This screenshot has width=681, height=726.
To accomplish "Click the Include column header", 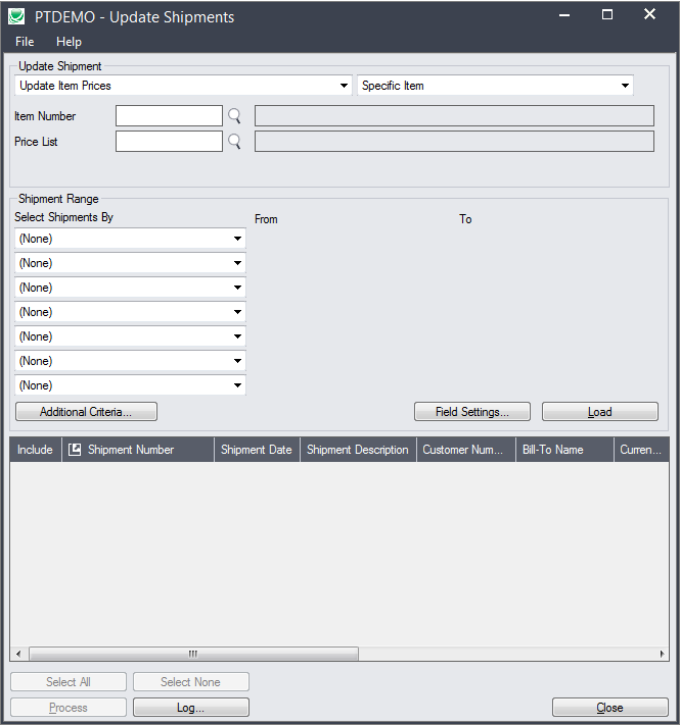I will 35,450.
